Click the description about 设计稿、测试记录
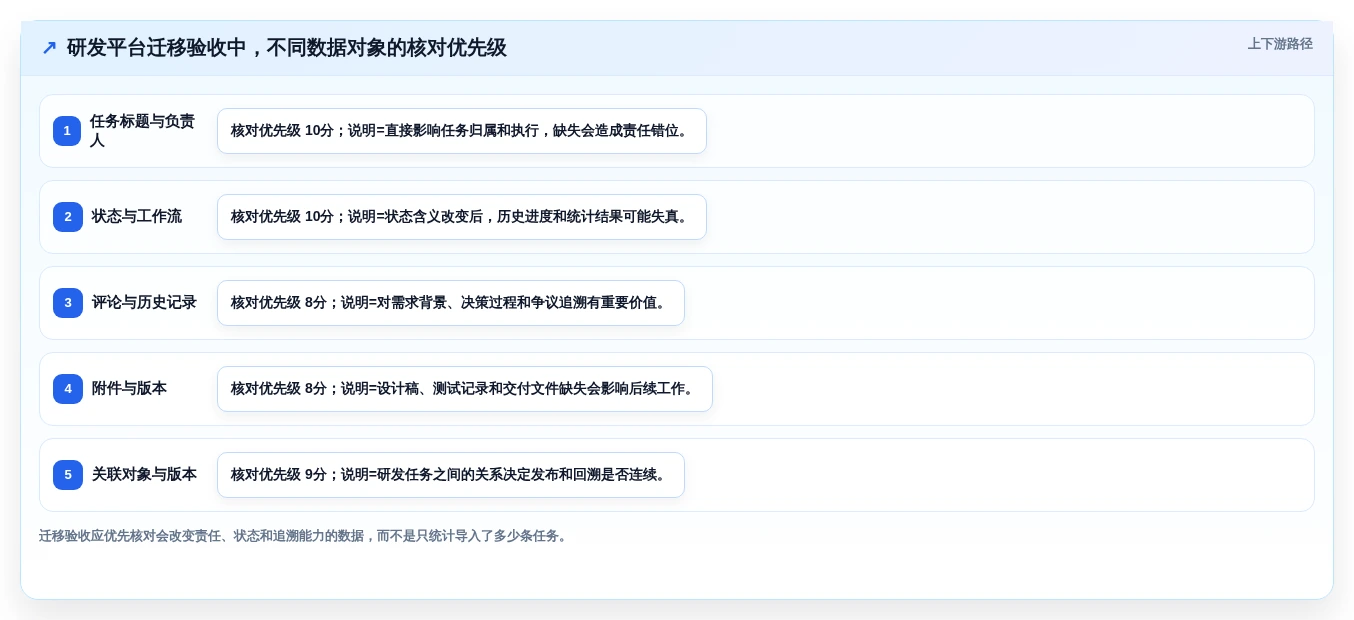The image size is (1354, 620). (x=465, y=389)
